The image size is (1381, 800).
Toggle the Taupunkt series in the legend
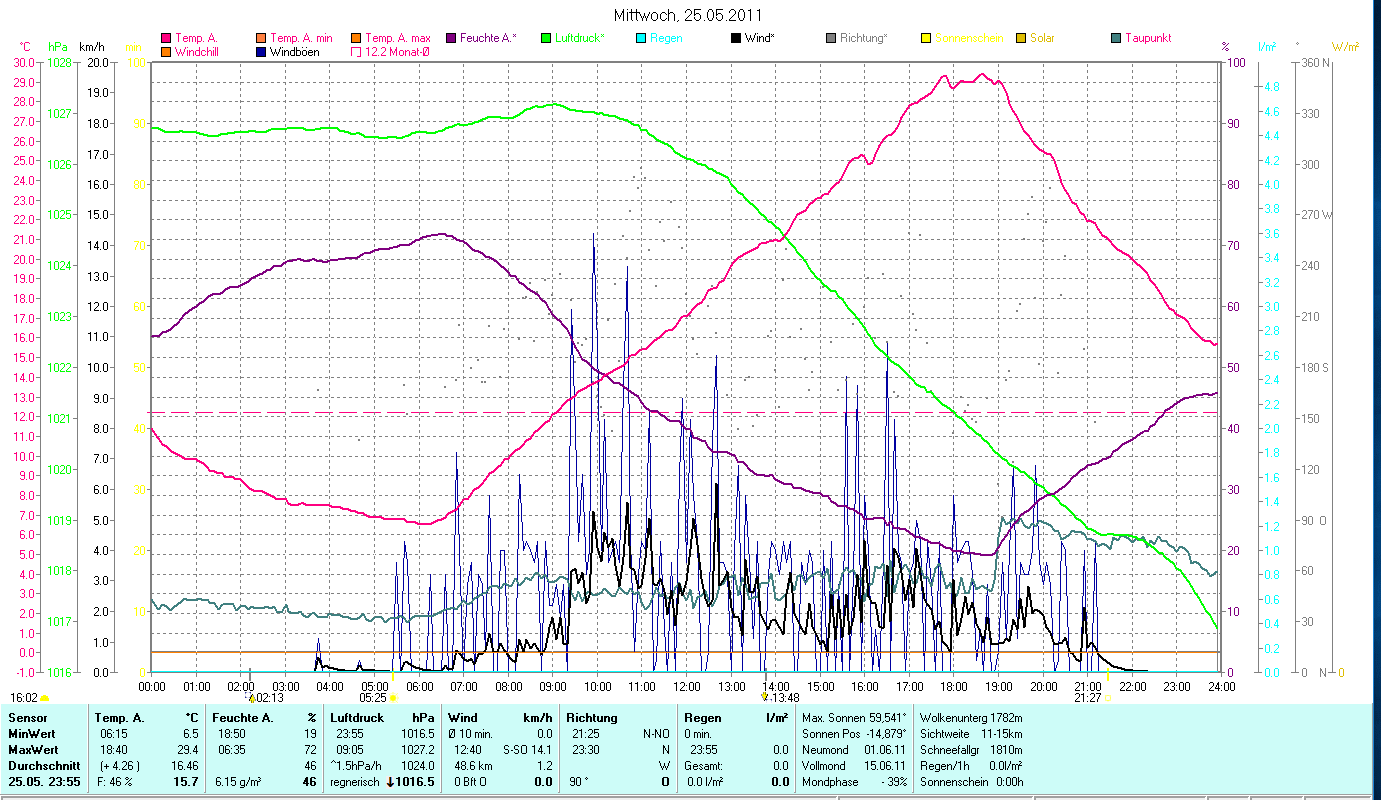[x=1116, y=38]
